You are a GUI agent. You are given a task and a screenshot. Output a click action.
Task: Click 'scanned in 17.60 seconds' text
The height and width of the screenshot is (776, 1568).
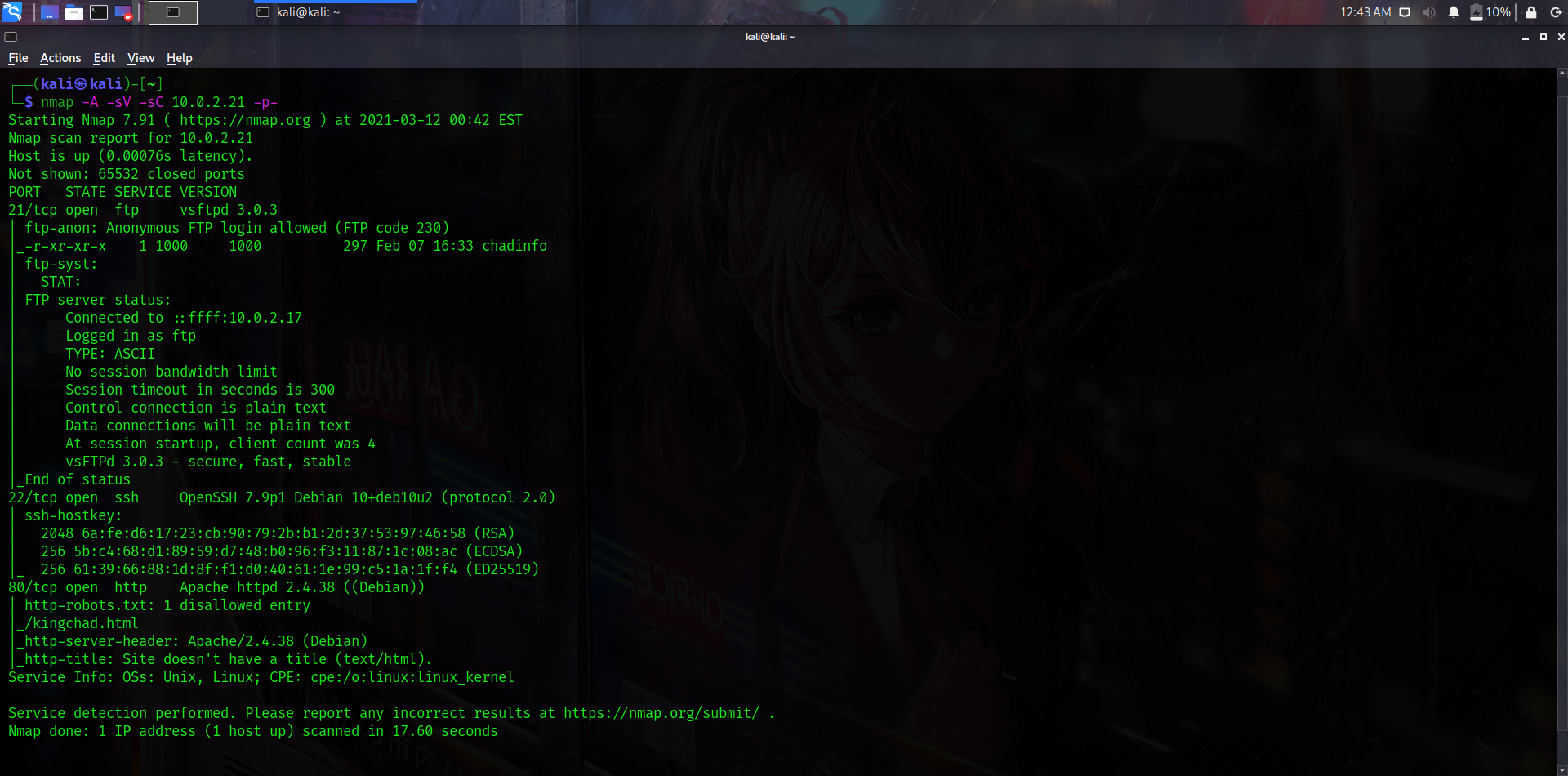click(400, 731)
